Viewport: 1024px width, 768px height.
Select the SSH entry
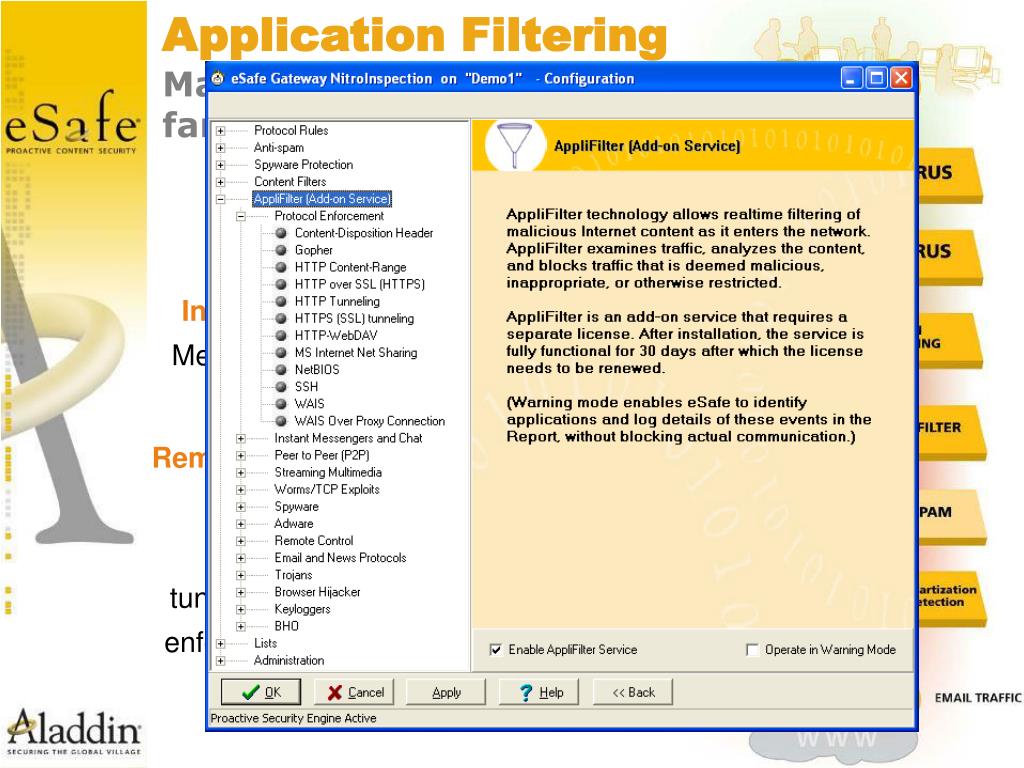[306, 387]
